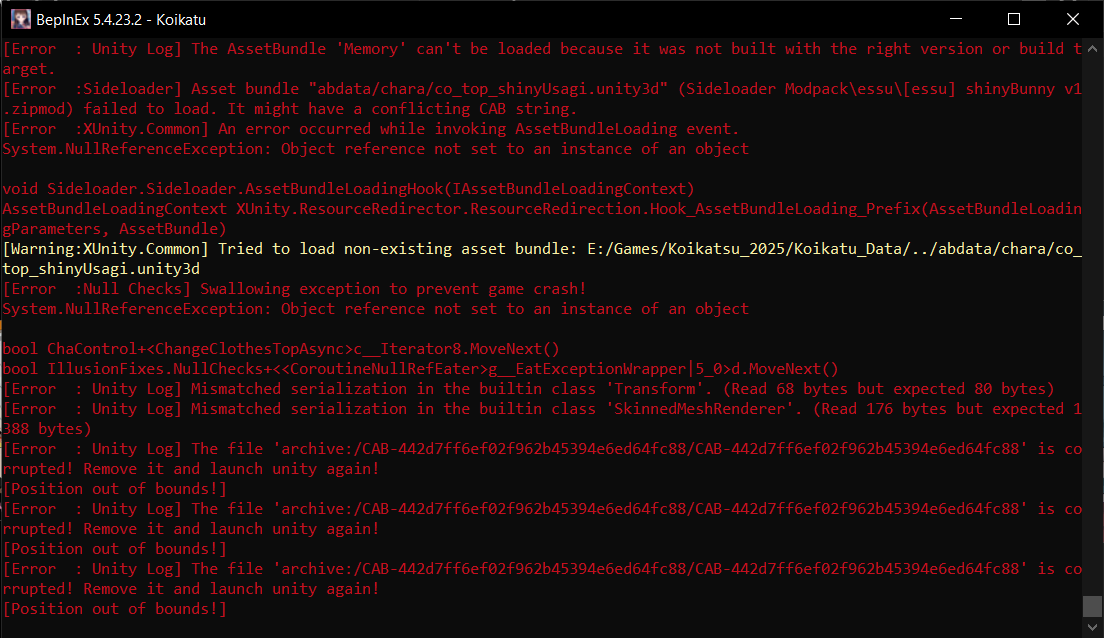Open the console window system menu icon
The width and height of the screenshot is (1104, 638).
[x=20, y=19]
